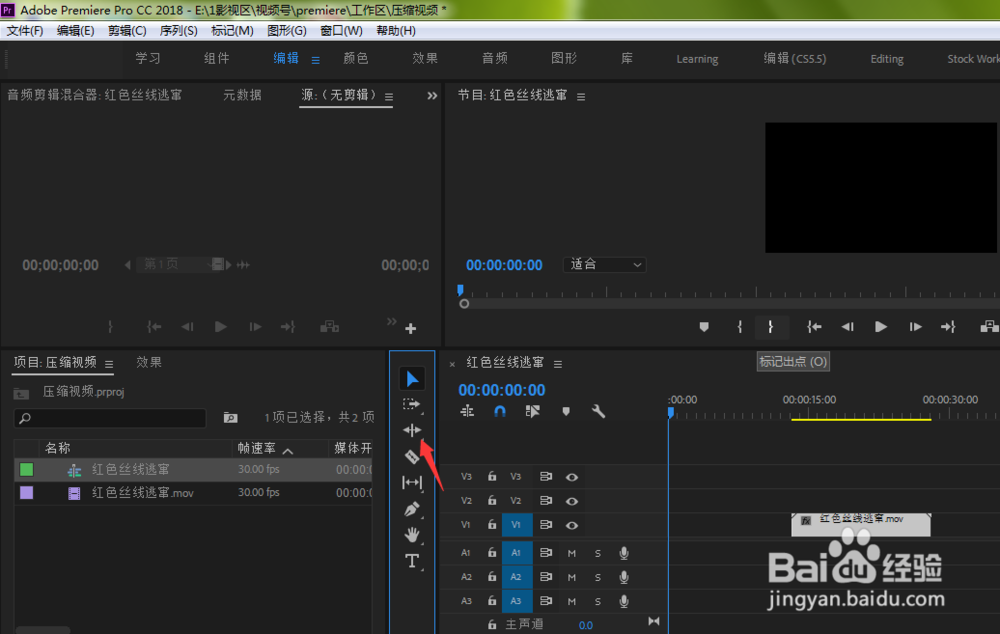
Task: Enable voice-over record on A3
Action: click(624, 601)
